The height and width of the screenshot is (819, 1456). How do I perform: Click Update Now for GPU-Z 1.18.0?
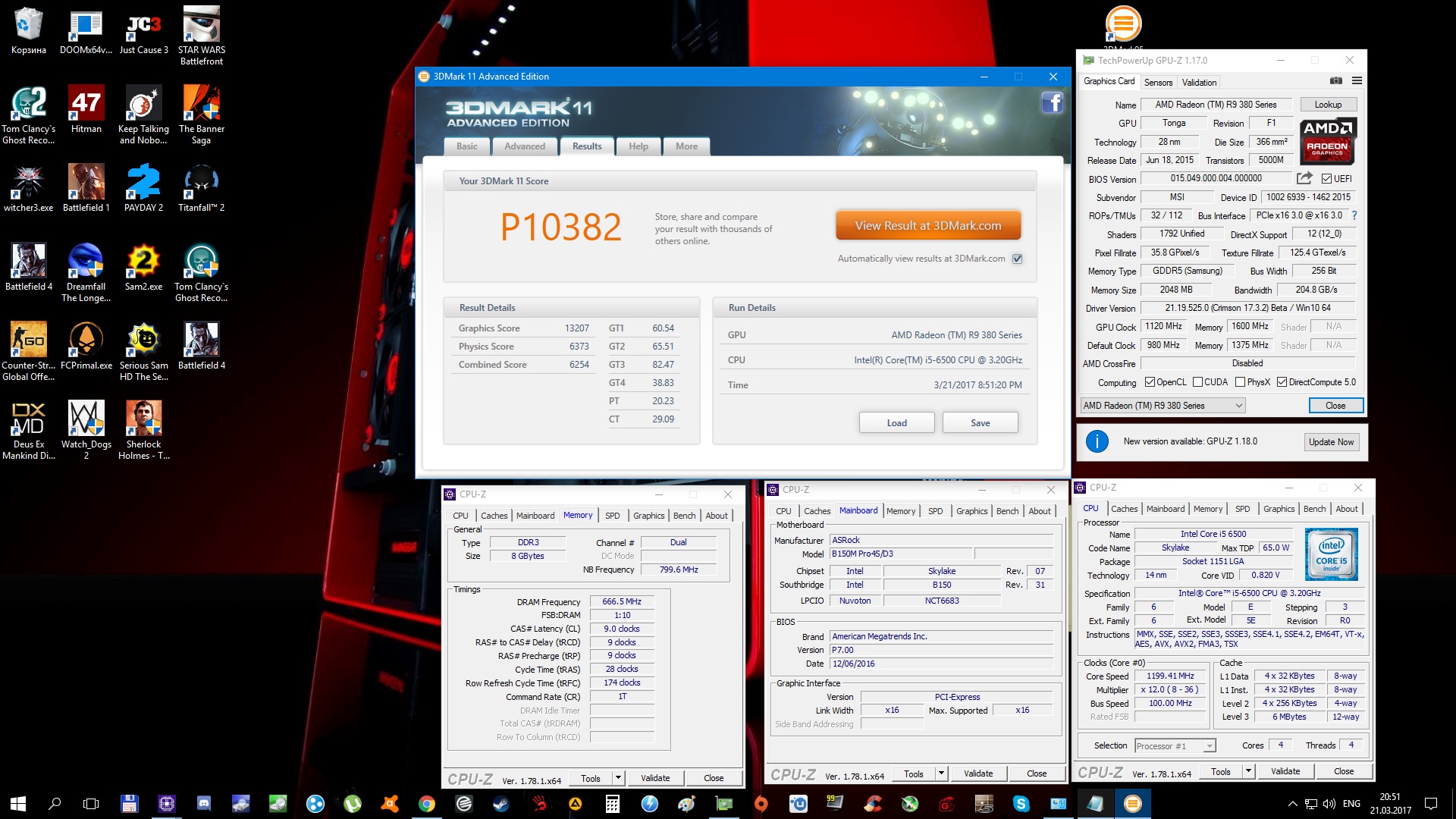coord(1331,442)
